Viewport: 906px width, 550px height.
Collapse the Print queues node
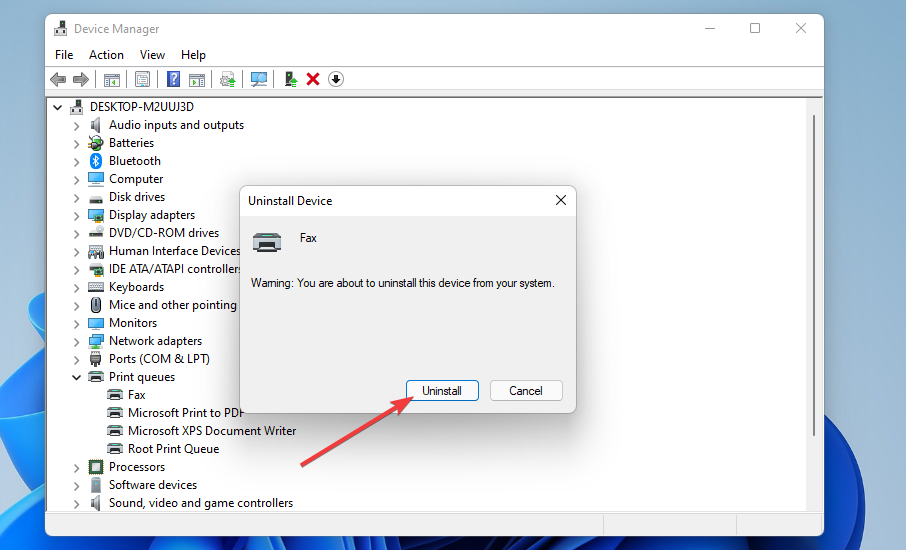pyautogui.click(x=76, y=377)
